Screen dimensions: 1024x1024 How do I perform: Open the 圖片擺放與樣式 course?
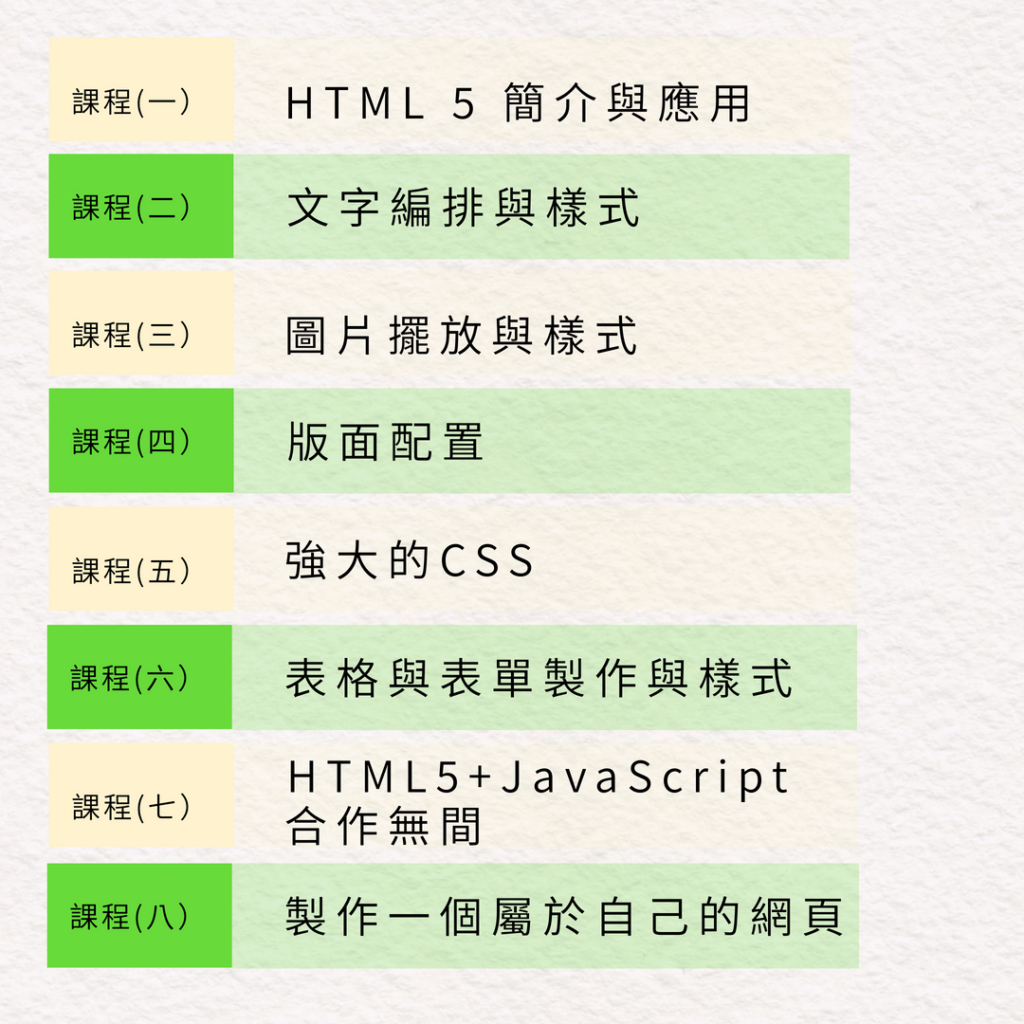460,330
